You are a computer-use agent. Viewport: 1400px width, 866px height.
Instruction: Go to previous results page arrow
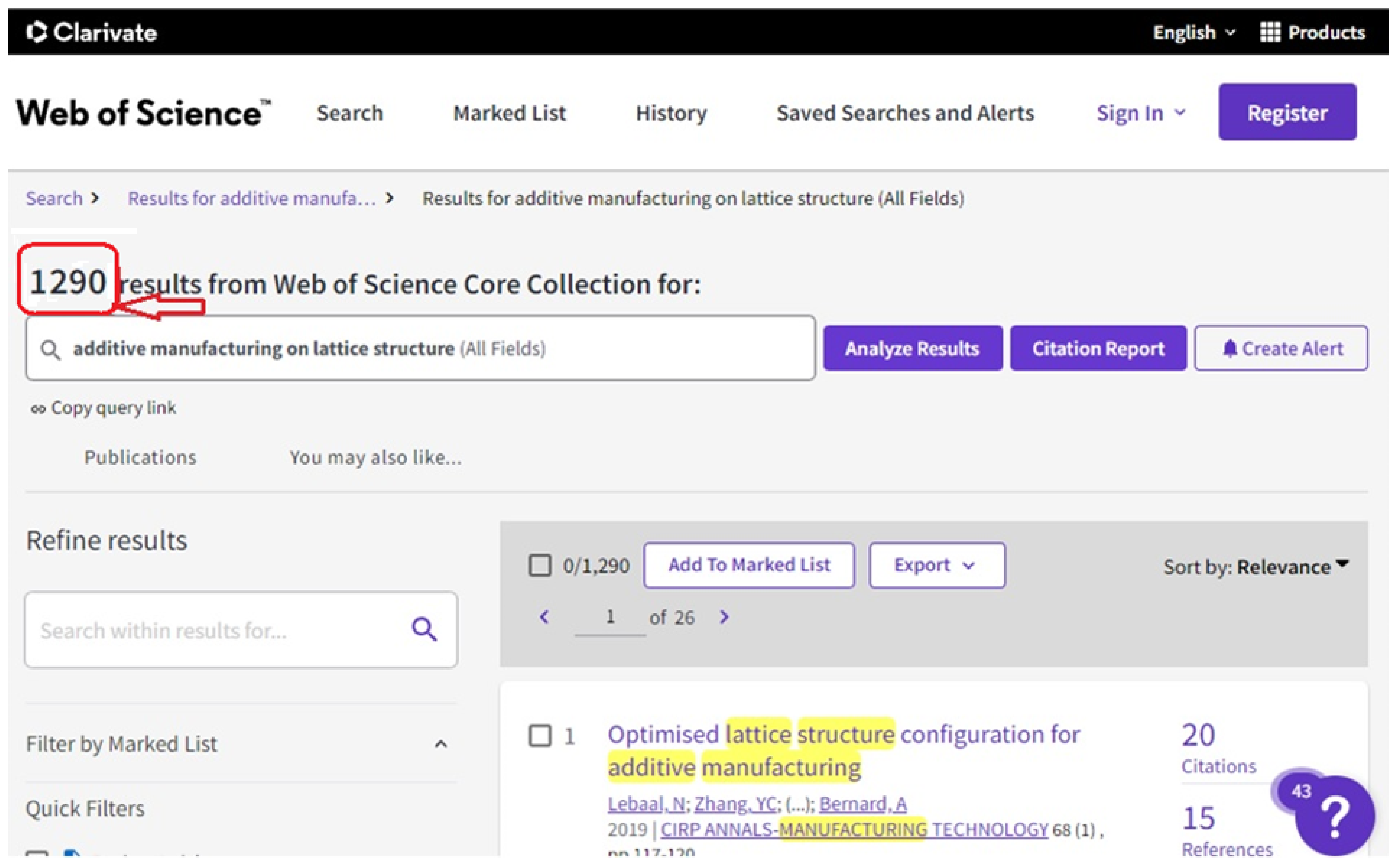point(544,617)
